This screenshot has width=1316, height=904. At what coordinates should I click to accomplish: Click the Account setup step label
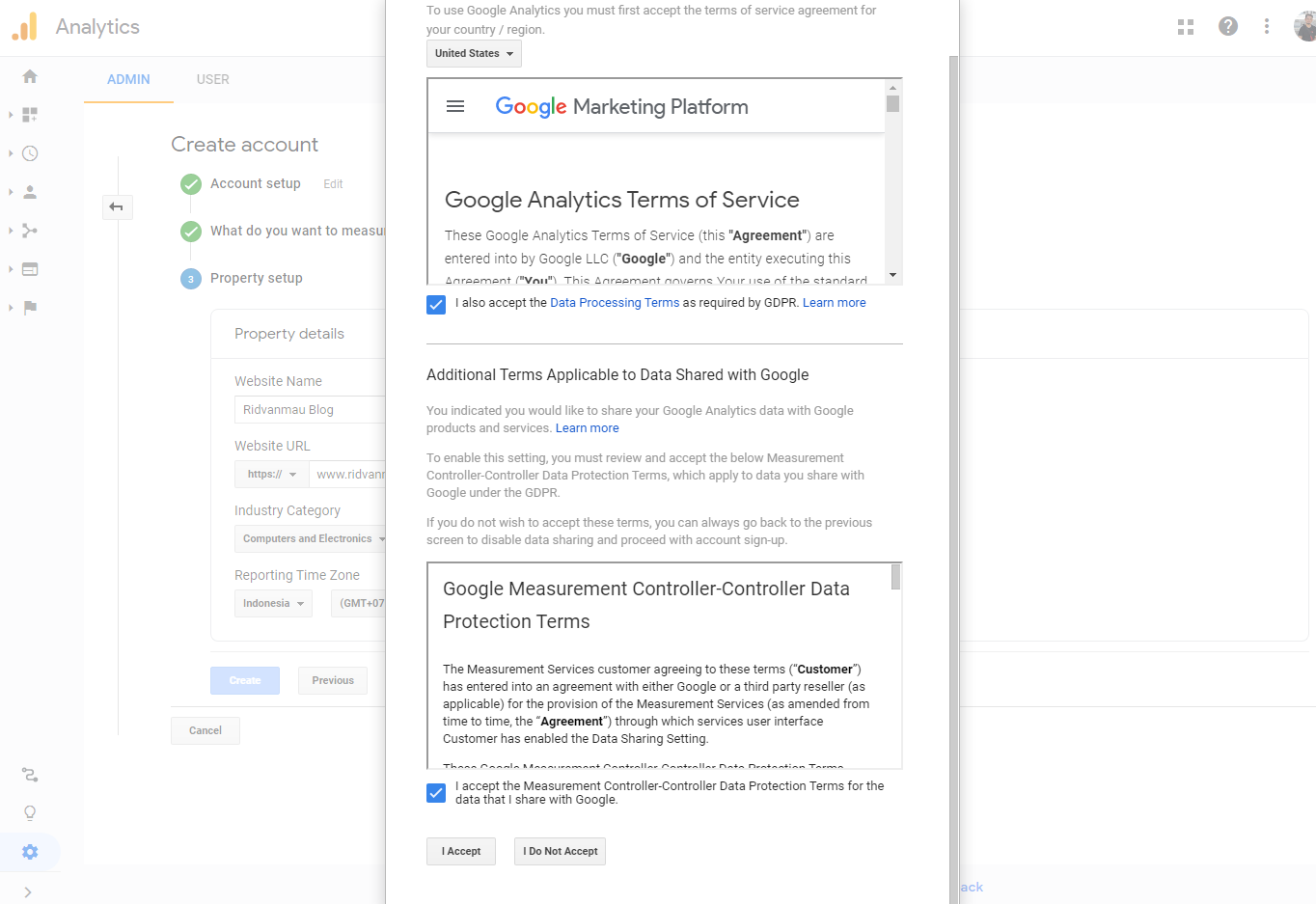point(256,183)
